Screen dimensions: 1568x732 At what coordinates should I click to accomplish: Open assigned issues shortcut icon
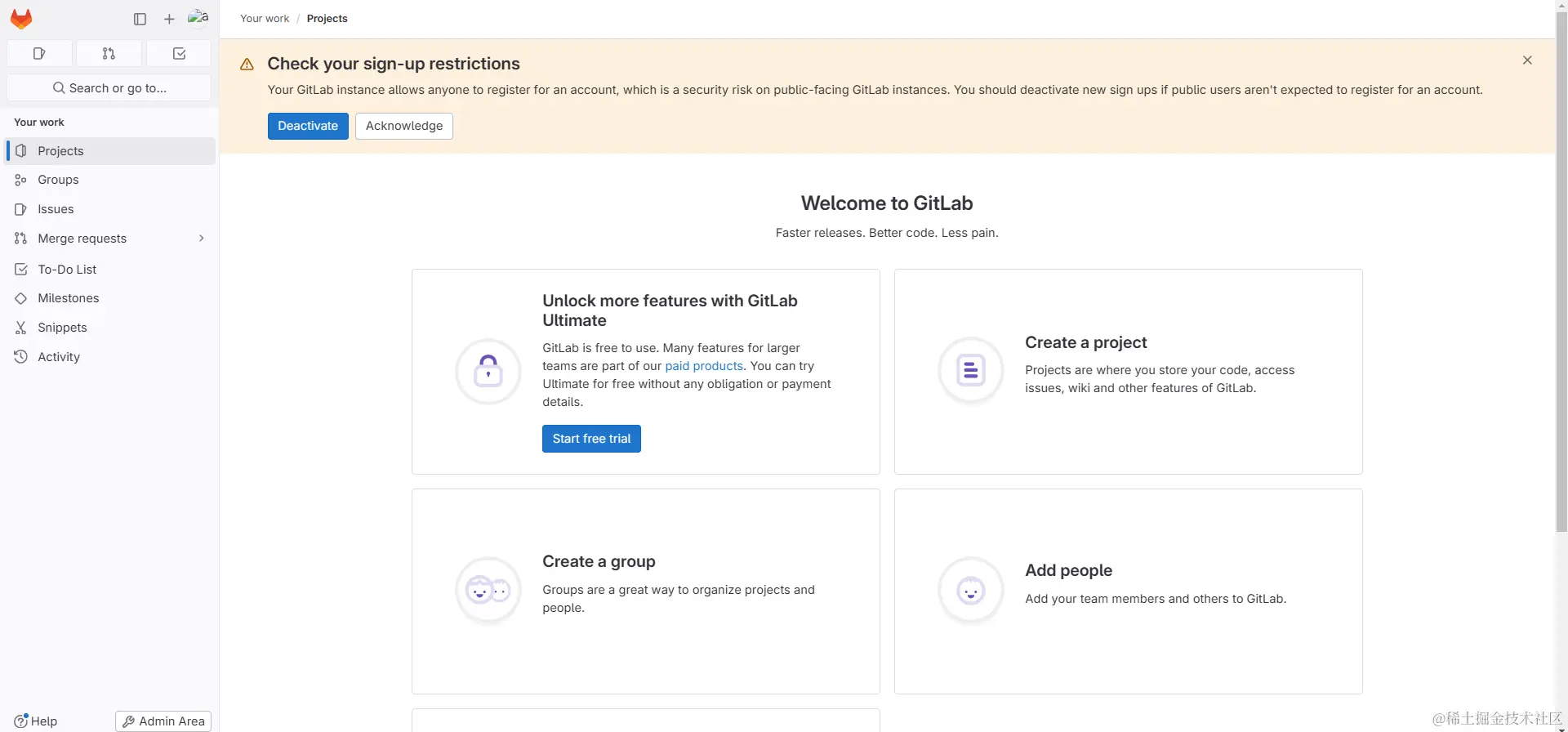(x=39, y=54)
